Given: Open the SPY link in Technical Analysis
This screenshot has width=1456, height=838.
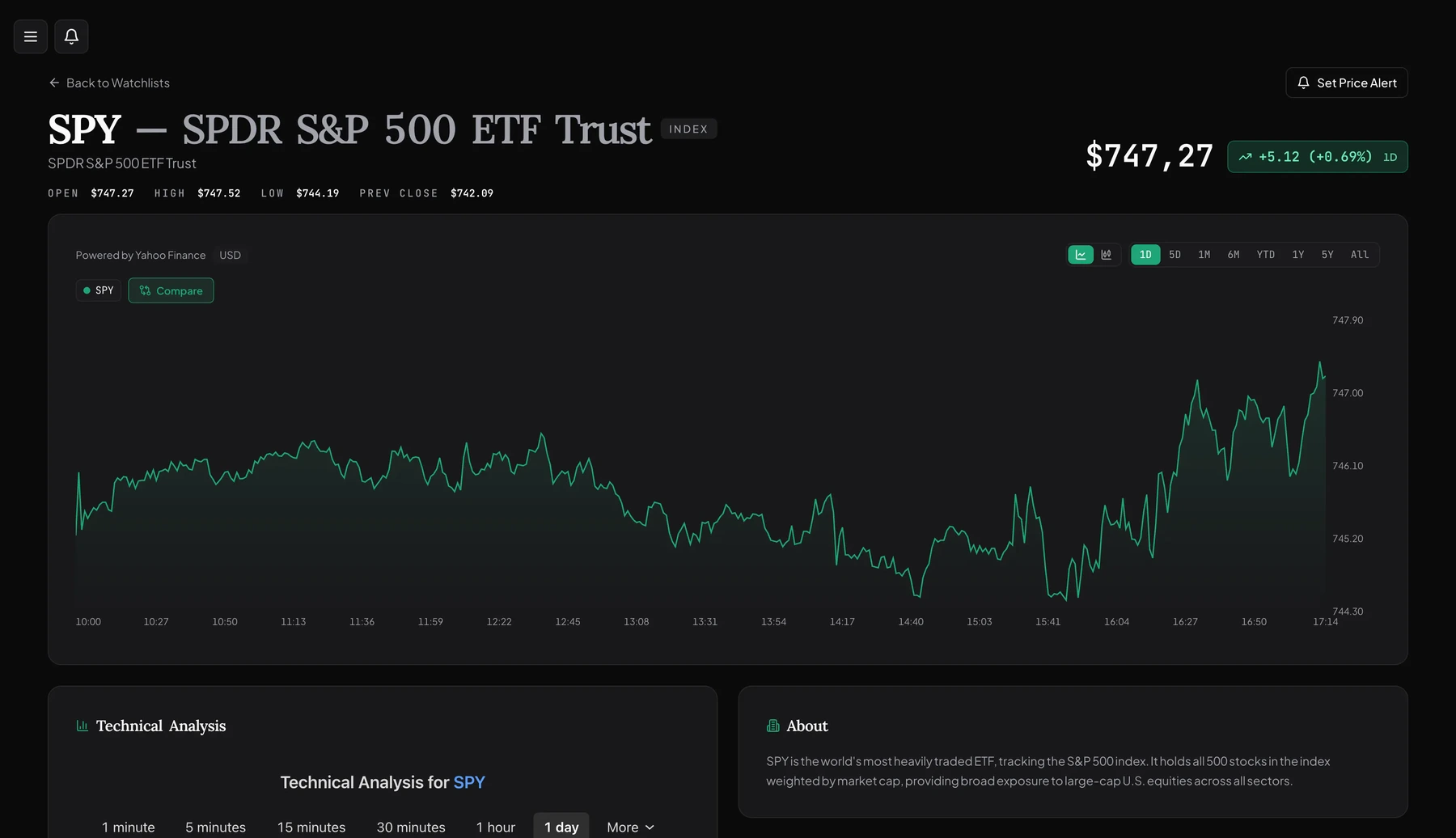Looking at the screenshot, I should [x=469, y=782].
